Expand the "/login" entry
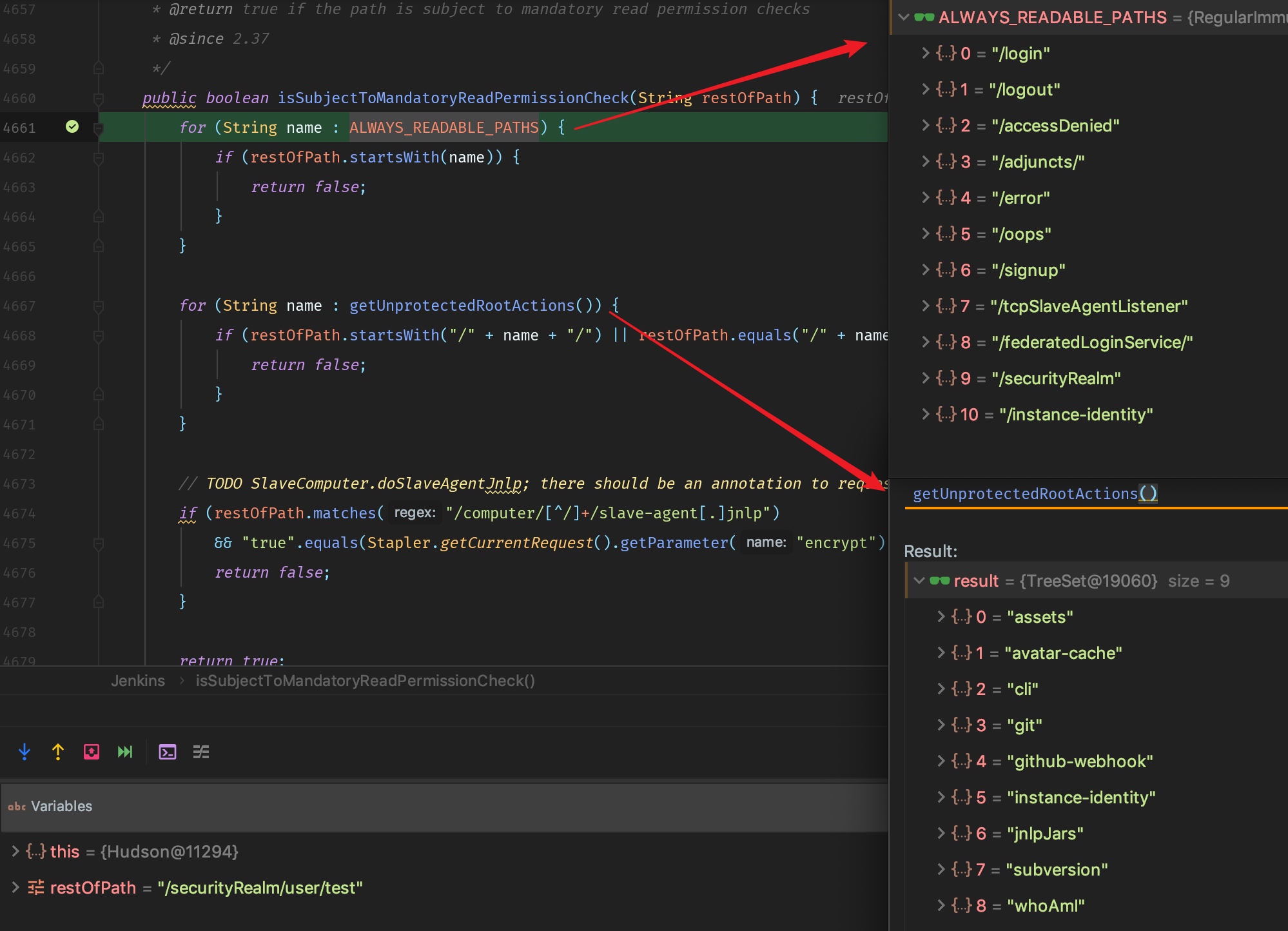Screen dimensions: 1288x931 926,53
